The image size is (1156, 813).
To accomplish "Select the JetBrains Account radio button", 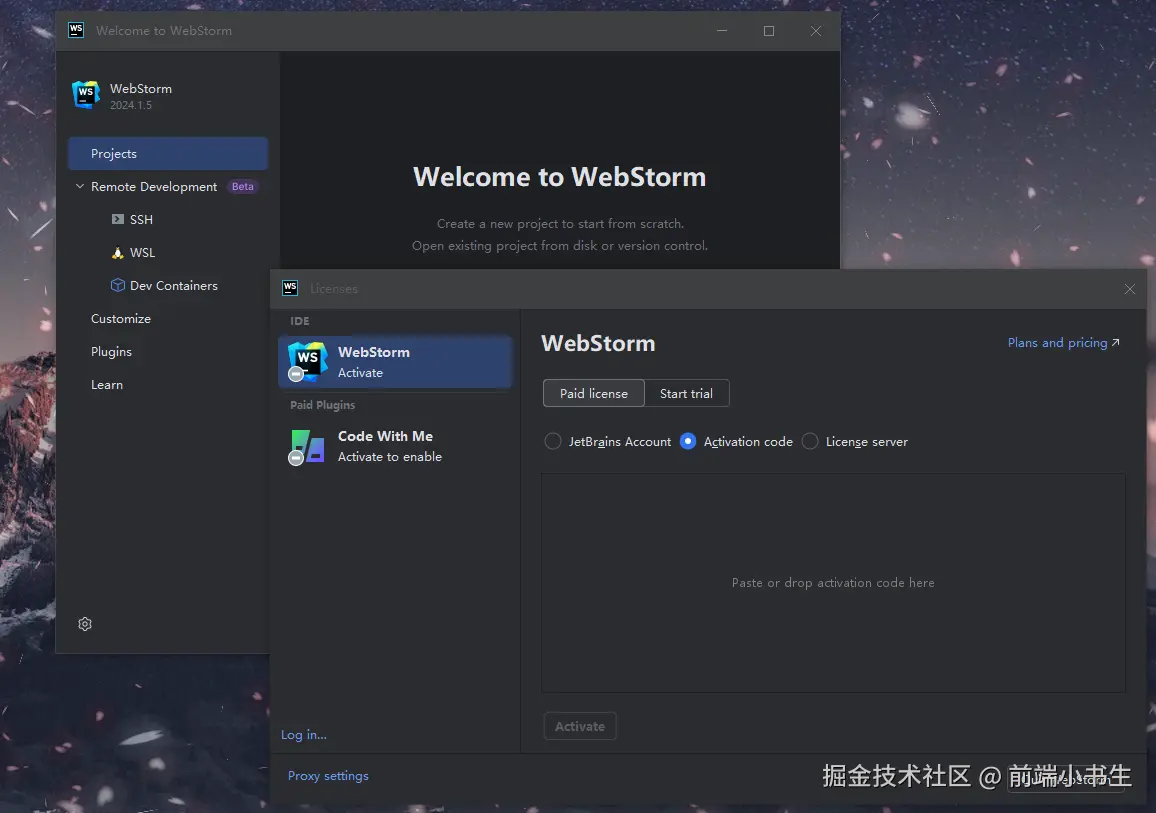I will [552, 442].
